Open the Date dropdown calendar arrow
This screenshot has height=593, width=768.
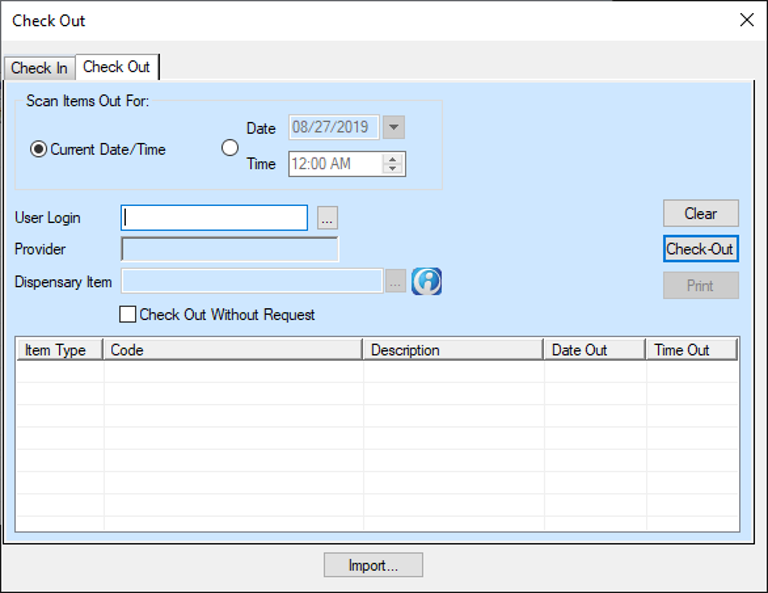[394, 128]
